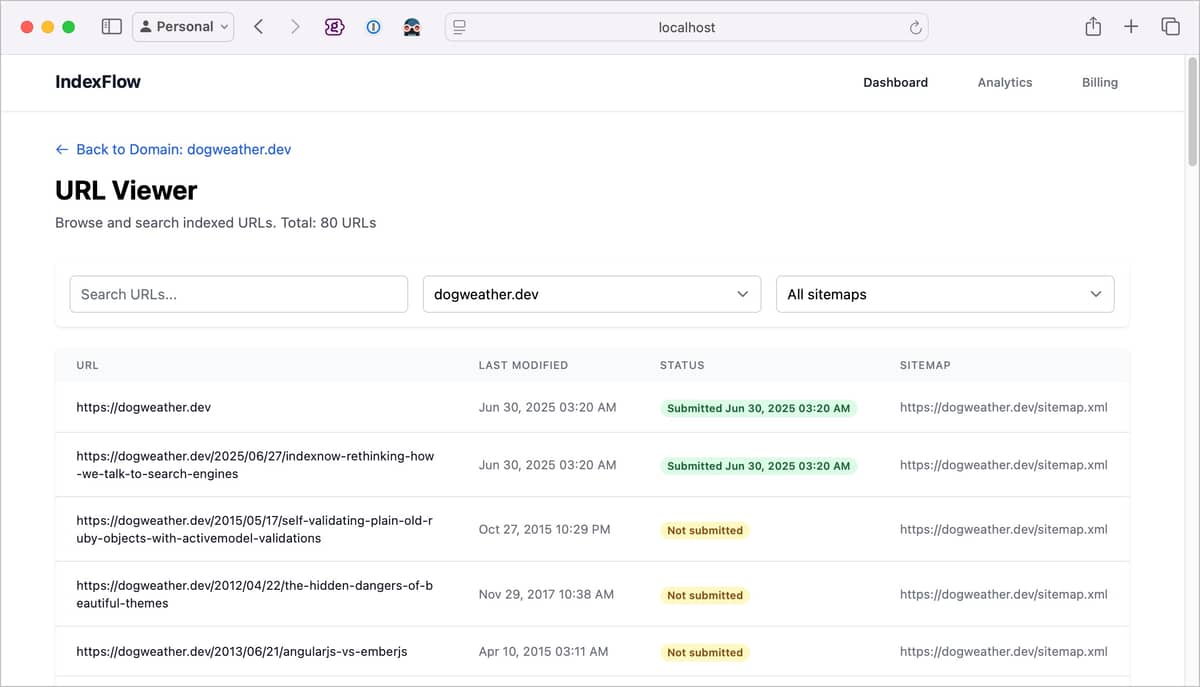Image resolution: width=1200 pixels, height=687 pixels.
Task: Show the tab overview icon
Action: pos(1170,27)
